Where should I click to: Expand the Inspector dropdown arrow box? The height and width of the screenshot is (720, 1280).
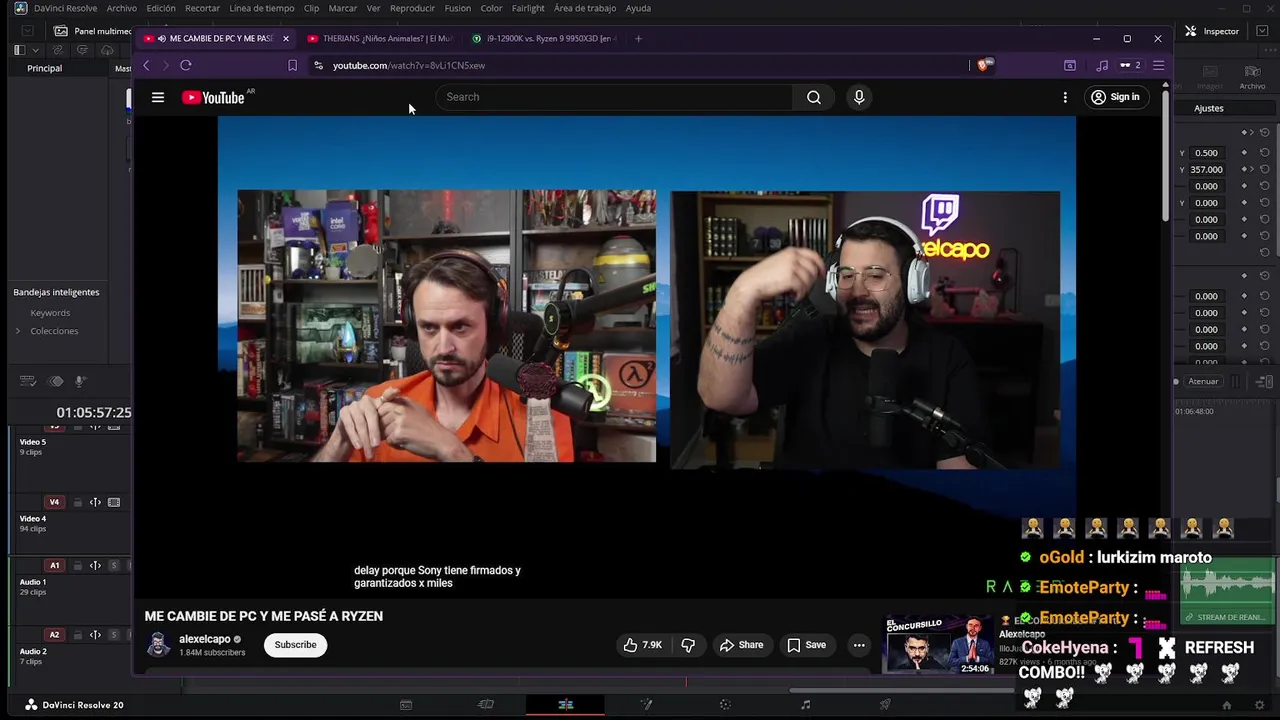[1260, 31]
